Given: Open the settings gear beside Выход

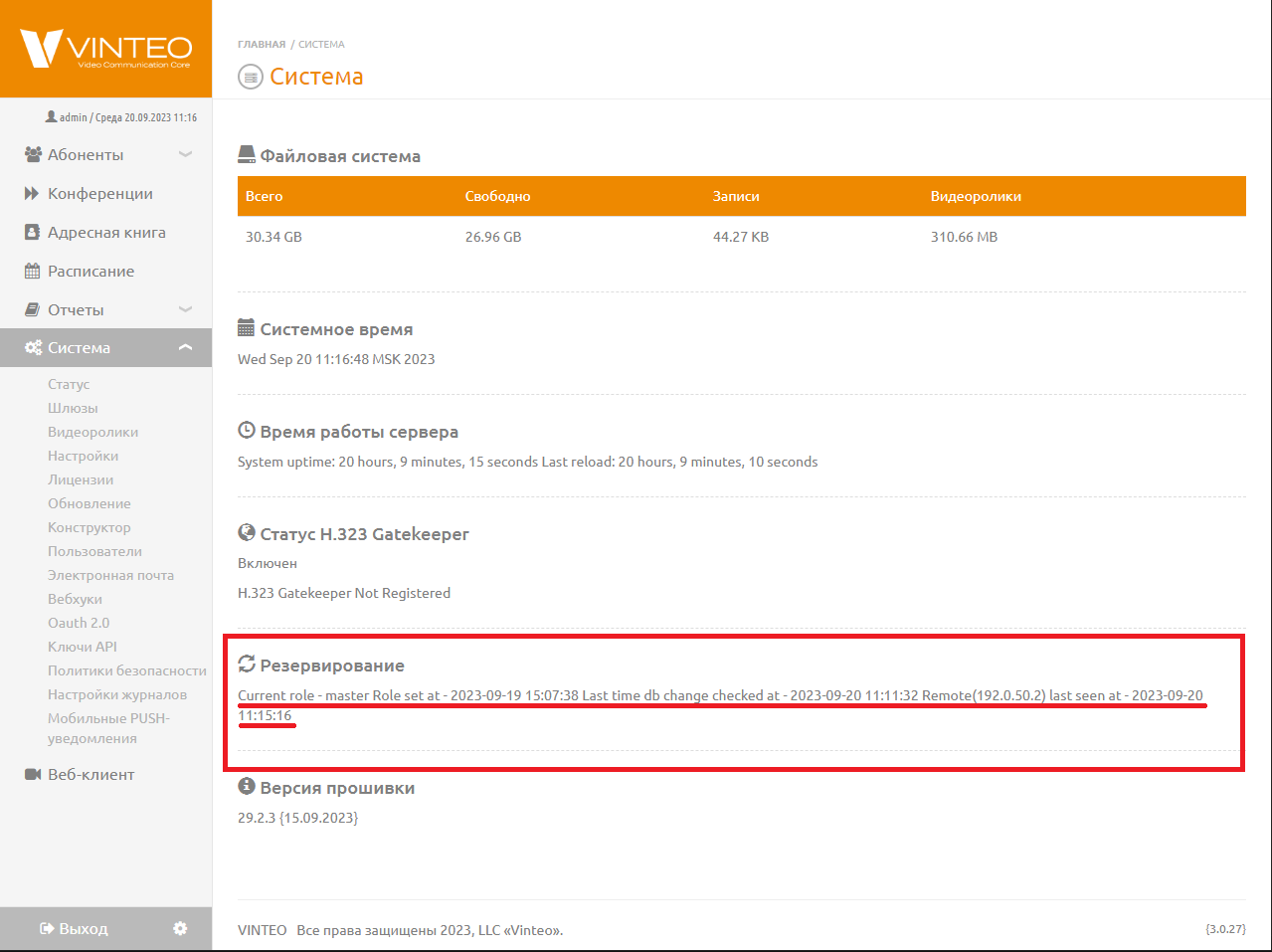Looking at the screenshot, I should [x=180, y=928].
